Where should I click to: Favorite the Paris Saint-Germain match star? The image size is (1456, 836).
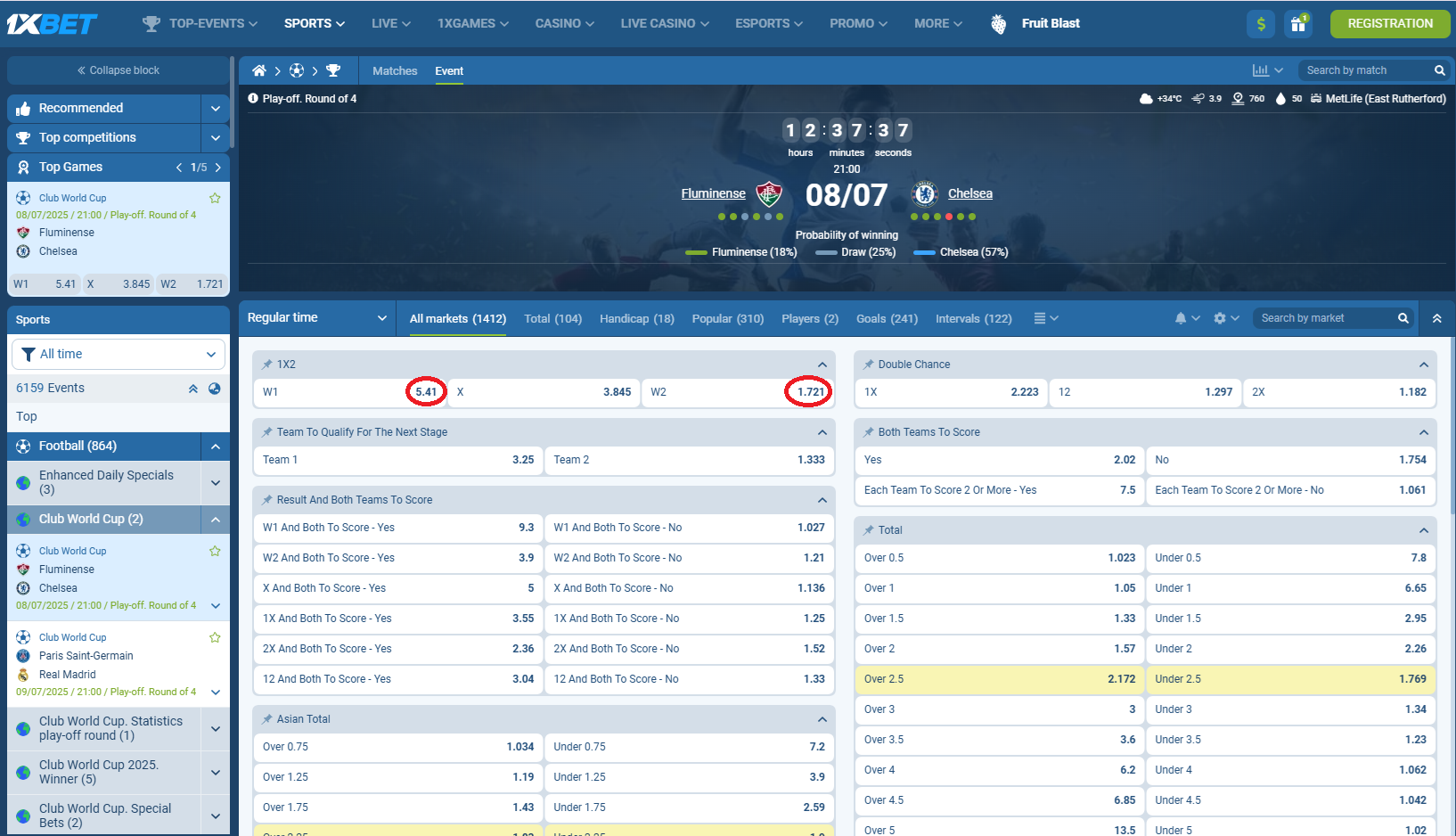tap(215, 637)
